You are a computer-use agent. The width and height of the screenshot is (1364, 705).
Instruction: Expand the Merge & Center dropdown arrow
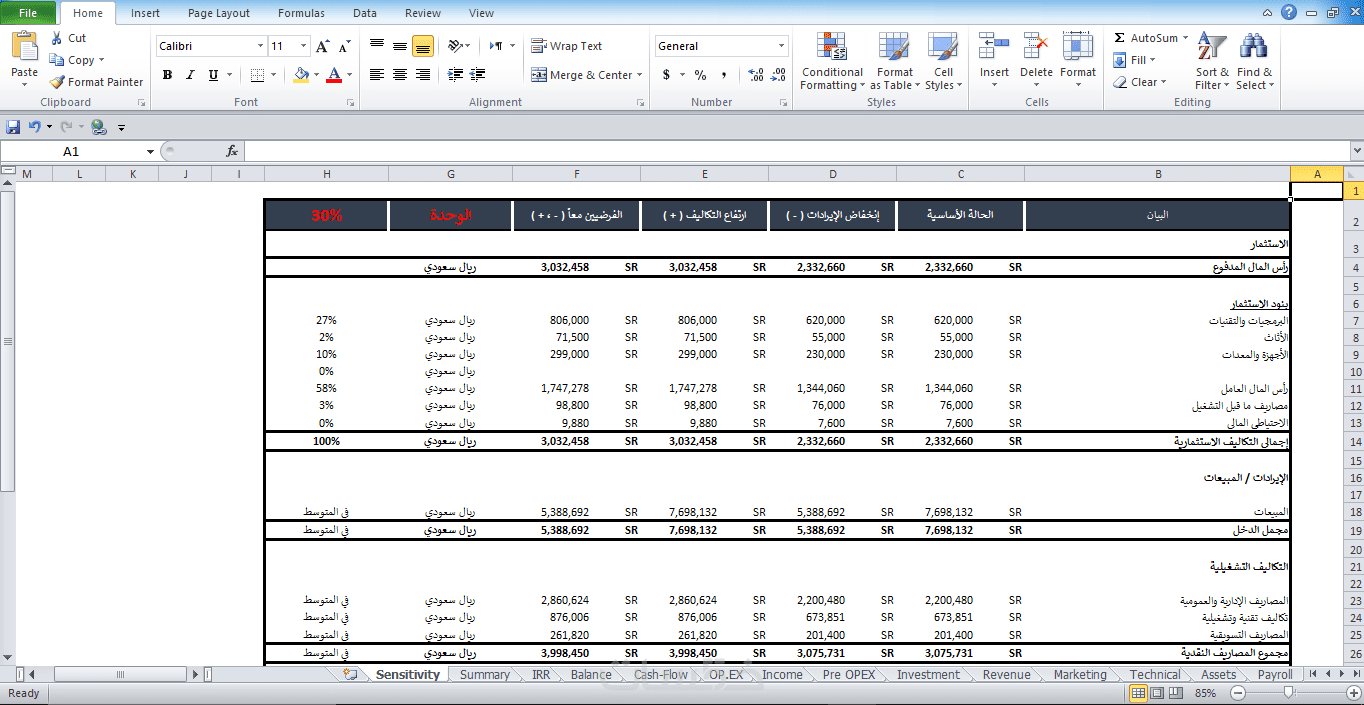tap(640, 75)
